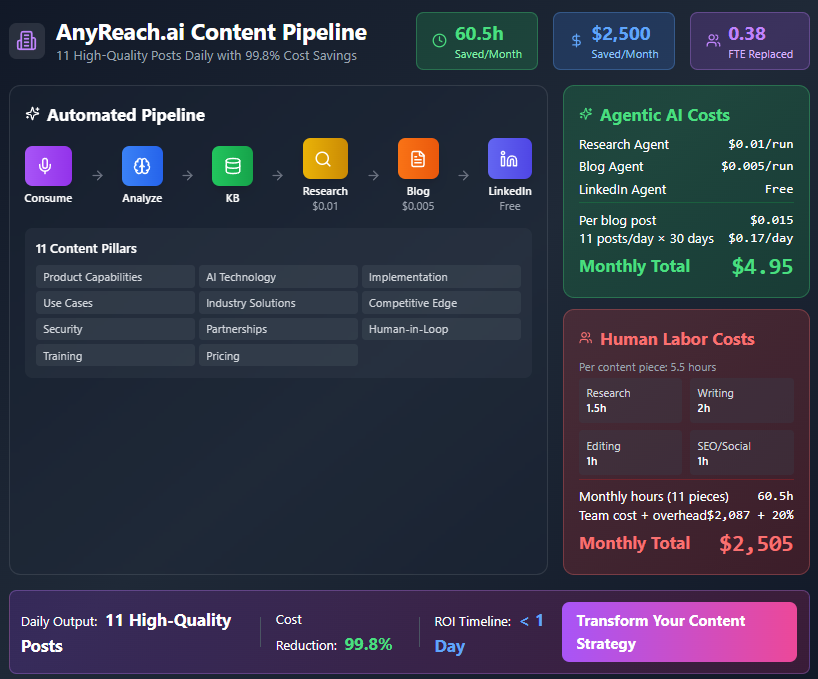Select the Security pillar
This screenshot has height=679, width=818.
point(115,329)
